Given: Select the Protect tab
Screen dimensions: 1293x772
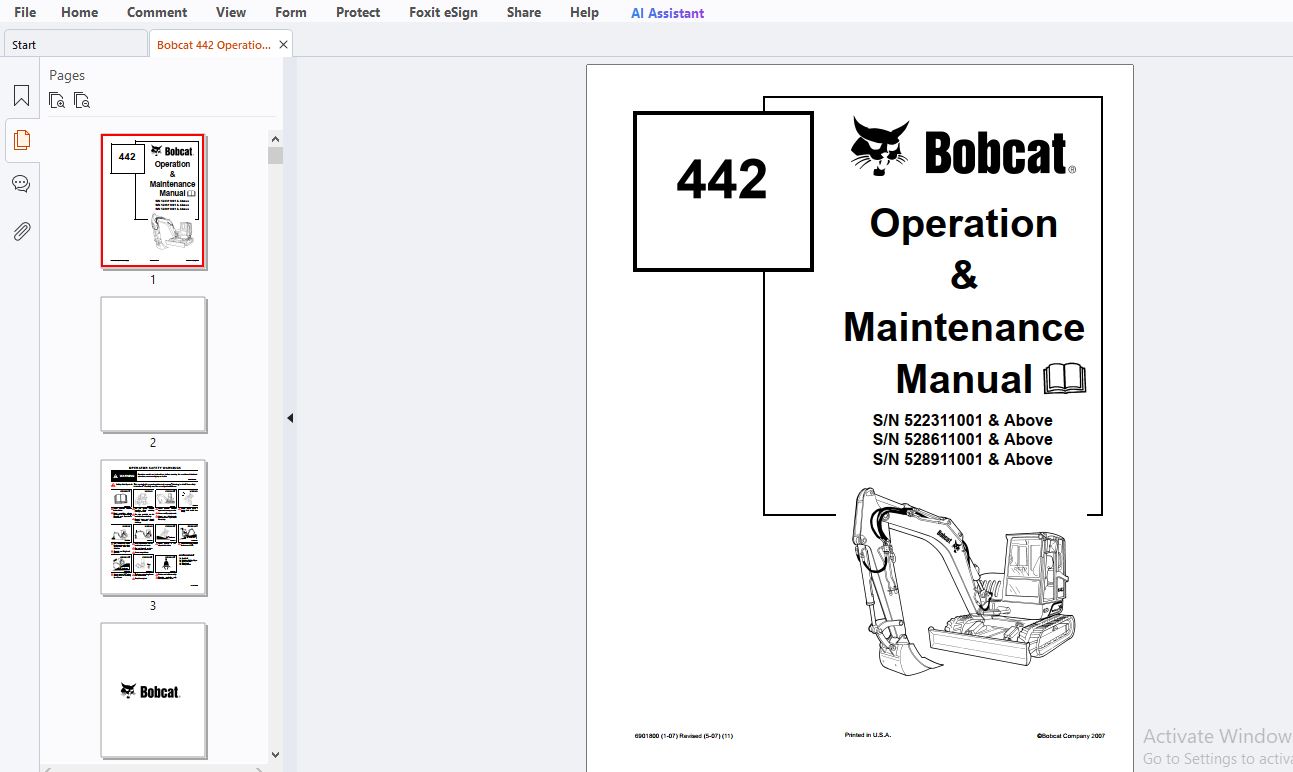Looking at the screenshot, I should (358, 12).
